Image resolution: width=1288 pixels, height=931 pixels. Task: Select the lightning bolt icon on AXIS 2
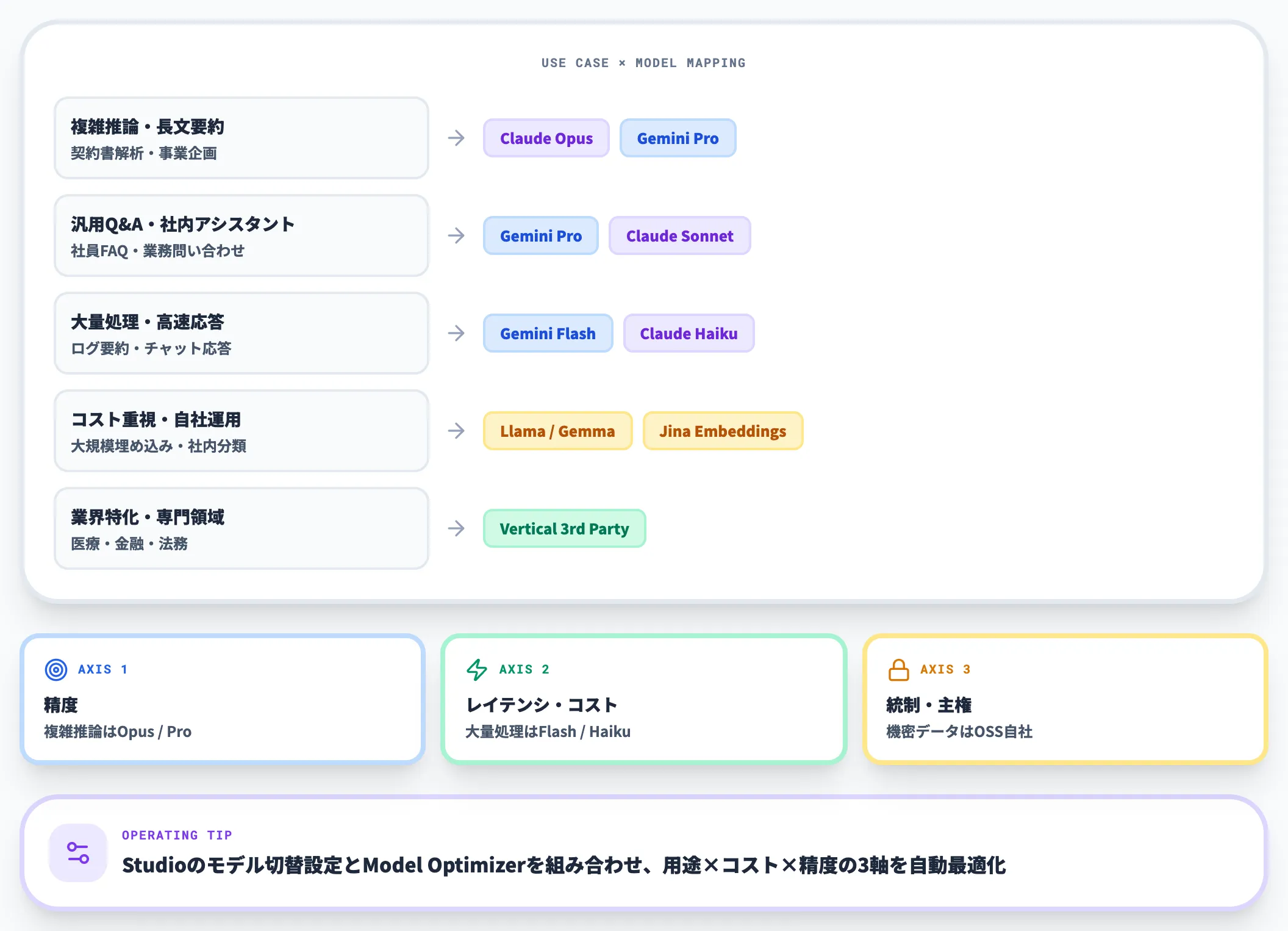pos(476,669)
